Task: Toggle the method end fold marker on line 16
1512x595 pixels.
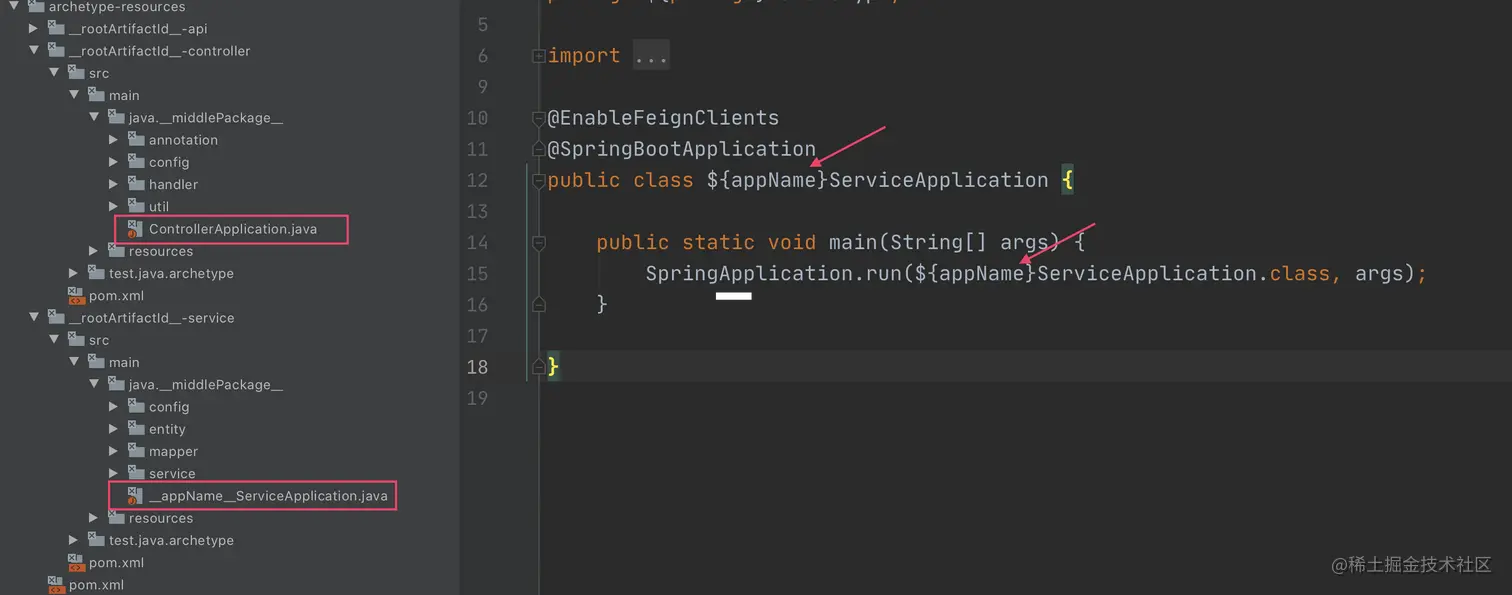Action: tap(539, 304)
